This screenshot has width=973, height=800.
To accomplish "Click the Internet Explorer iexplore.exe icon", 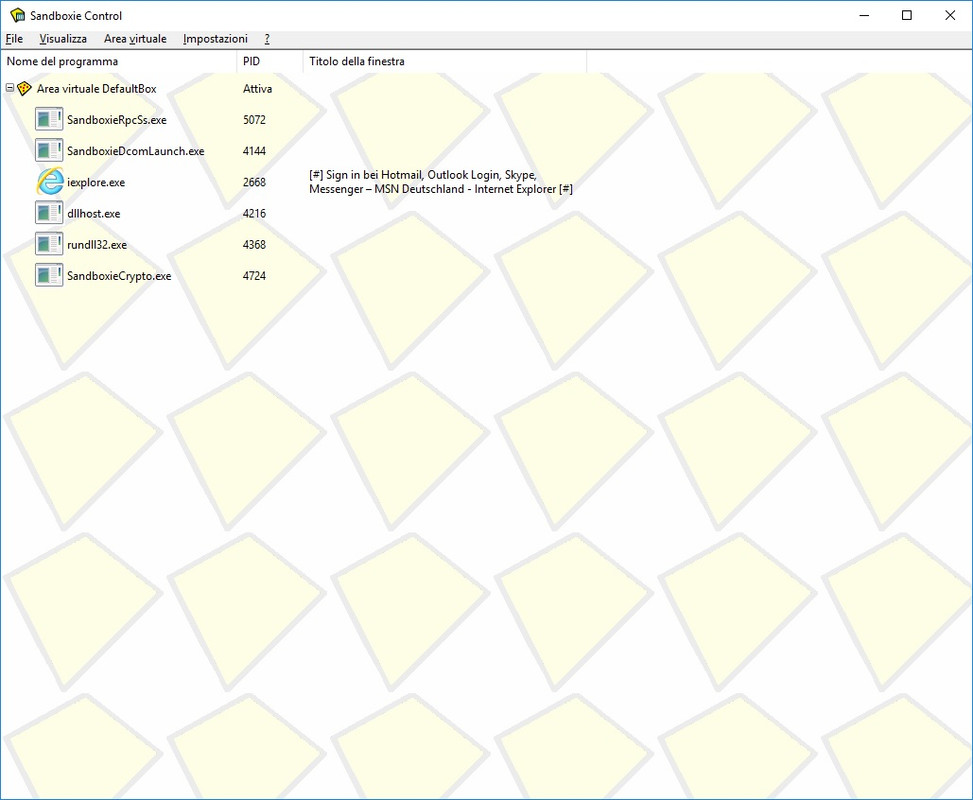I will pos(50,182).
